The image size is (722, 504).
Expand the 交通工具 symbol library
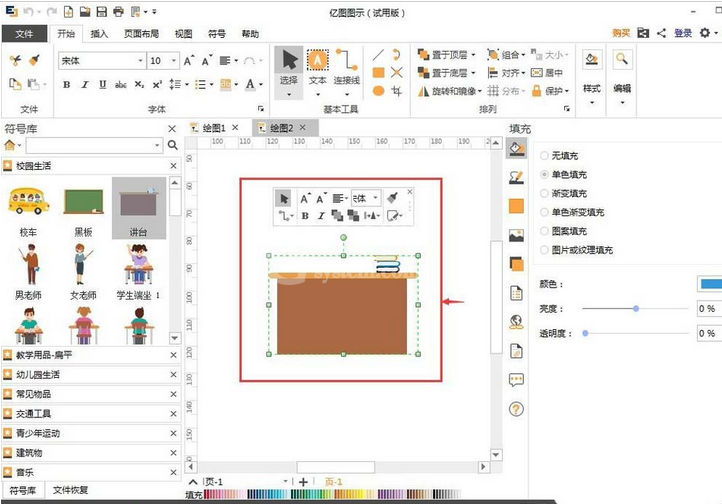pyautogui.click(x=90, y=414)
